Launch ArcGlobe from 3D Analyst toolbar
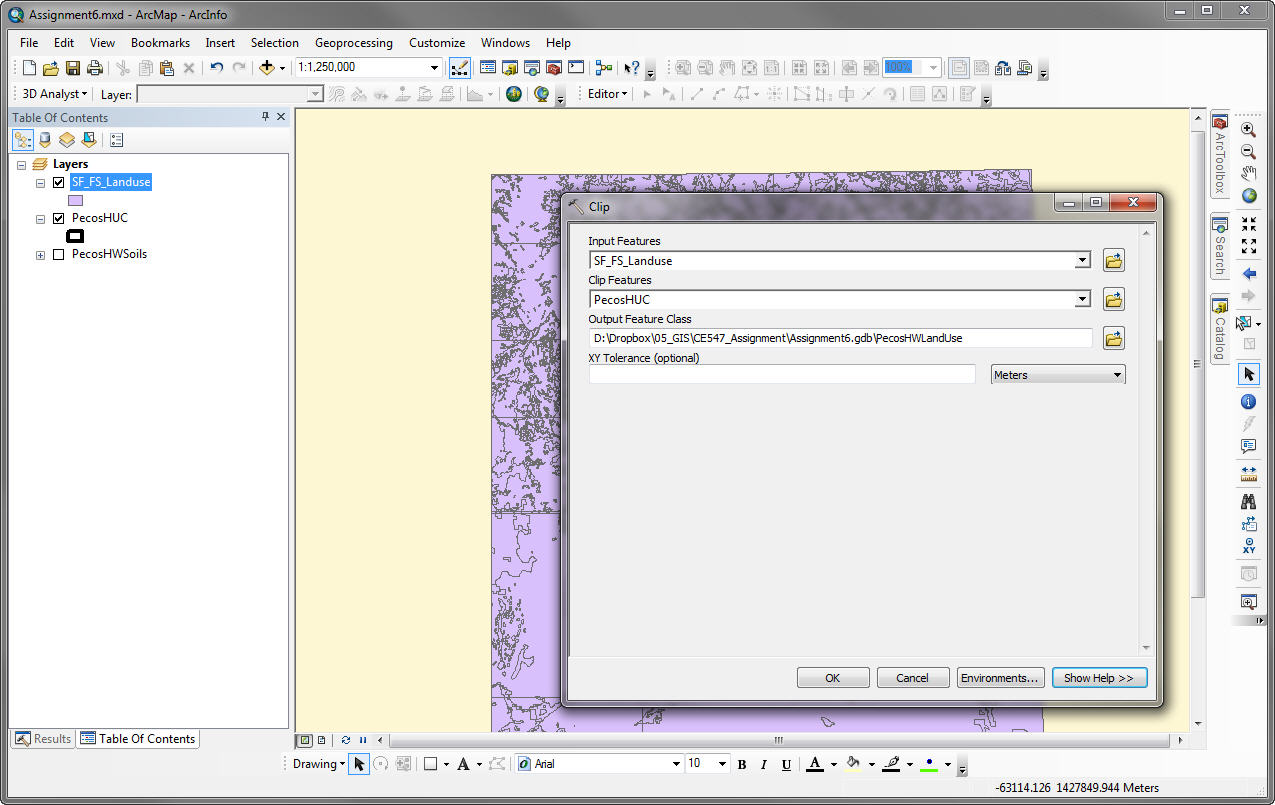 tap(542, 94)
